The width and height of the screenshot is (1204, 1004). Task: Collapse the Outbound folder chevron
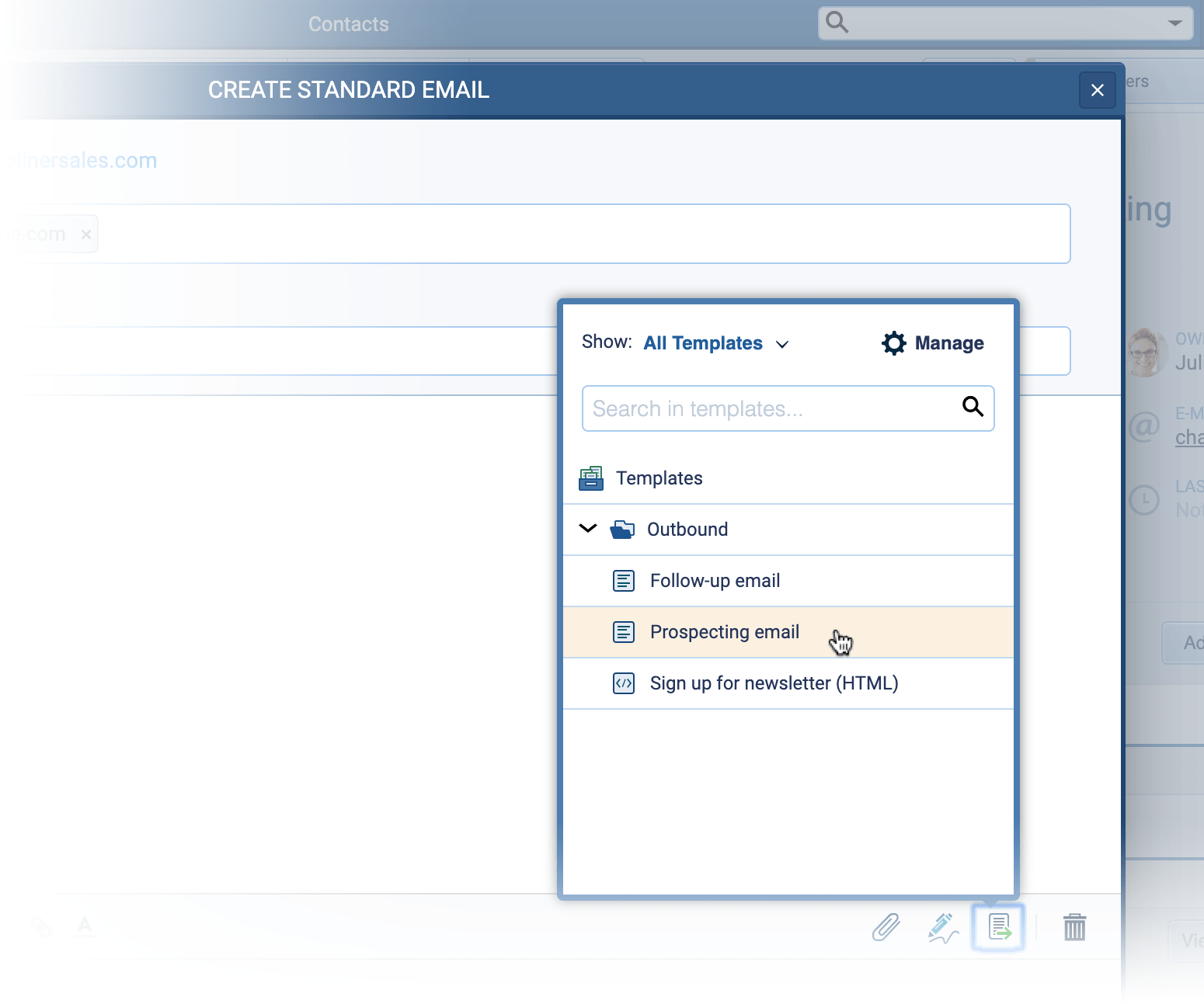[588, 529]
